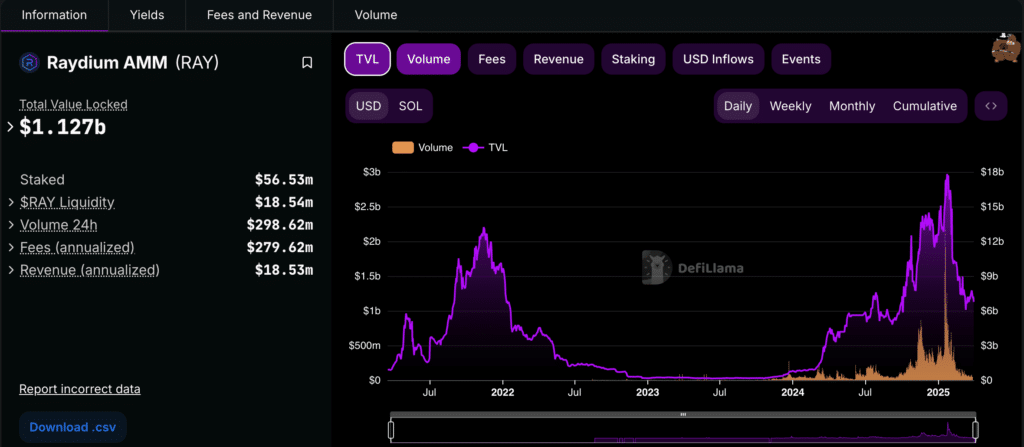Switch denomination to SOL
1024x447 pixels.
click(411, 106)
